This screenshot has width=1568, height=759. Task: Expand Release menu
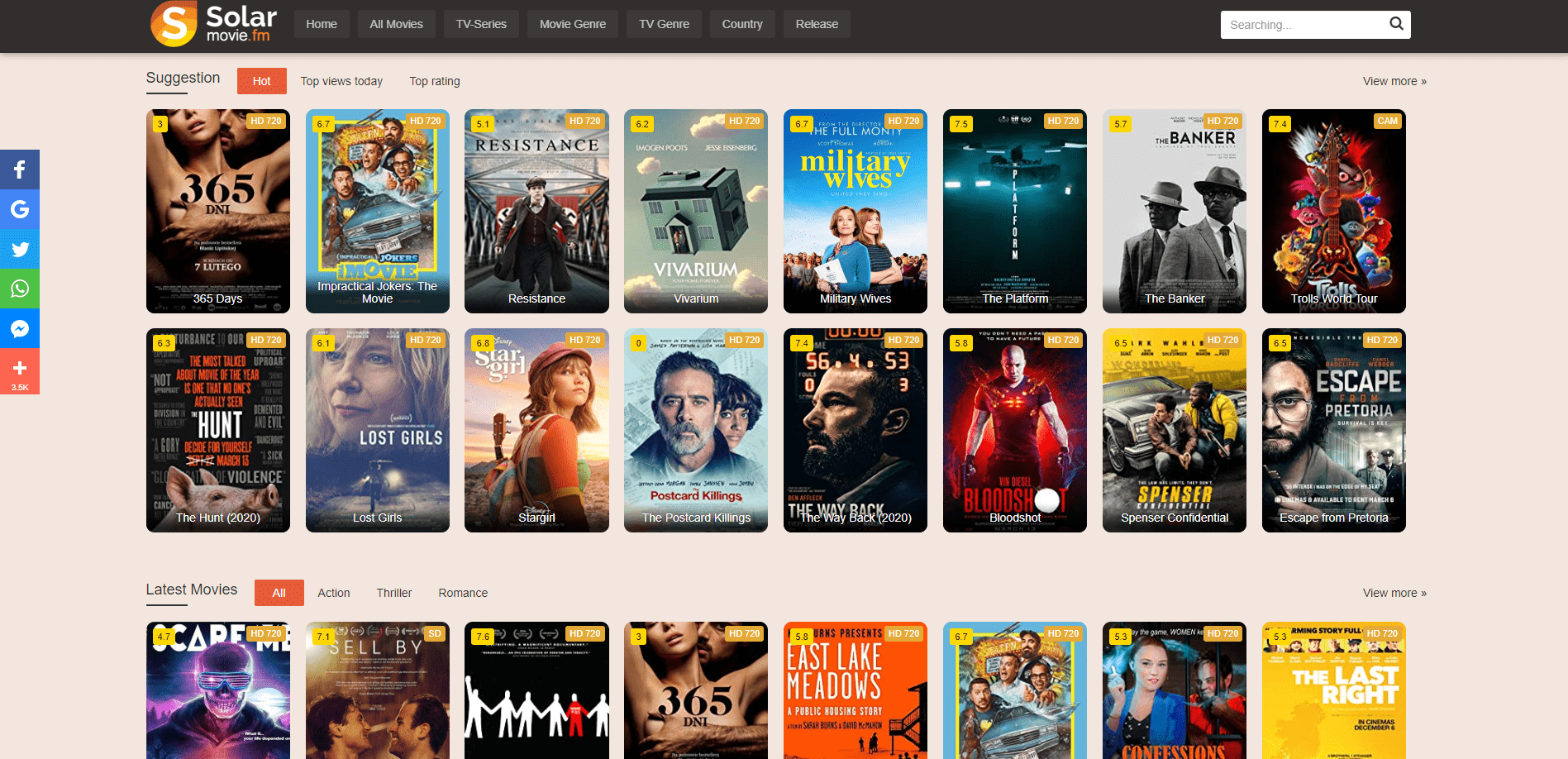[817, 24]
